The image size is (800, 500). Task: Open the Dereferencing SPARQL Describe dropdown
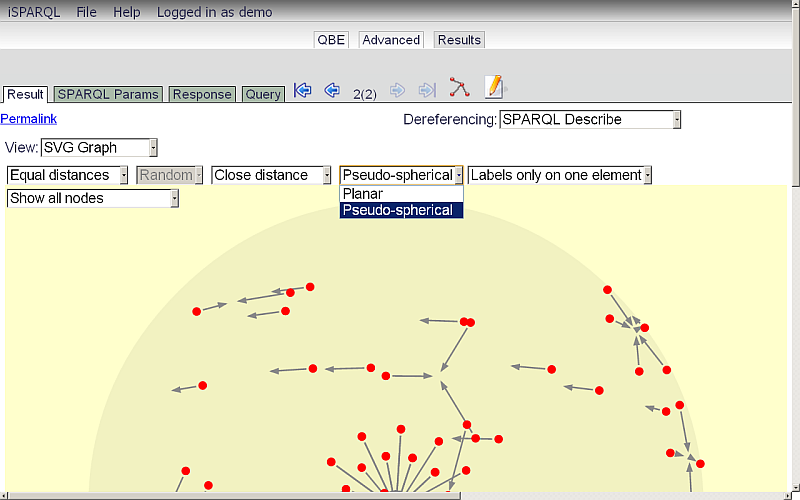pos(590,119)
